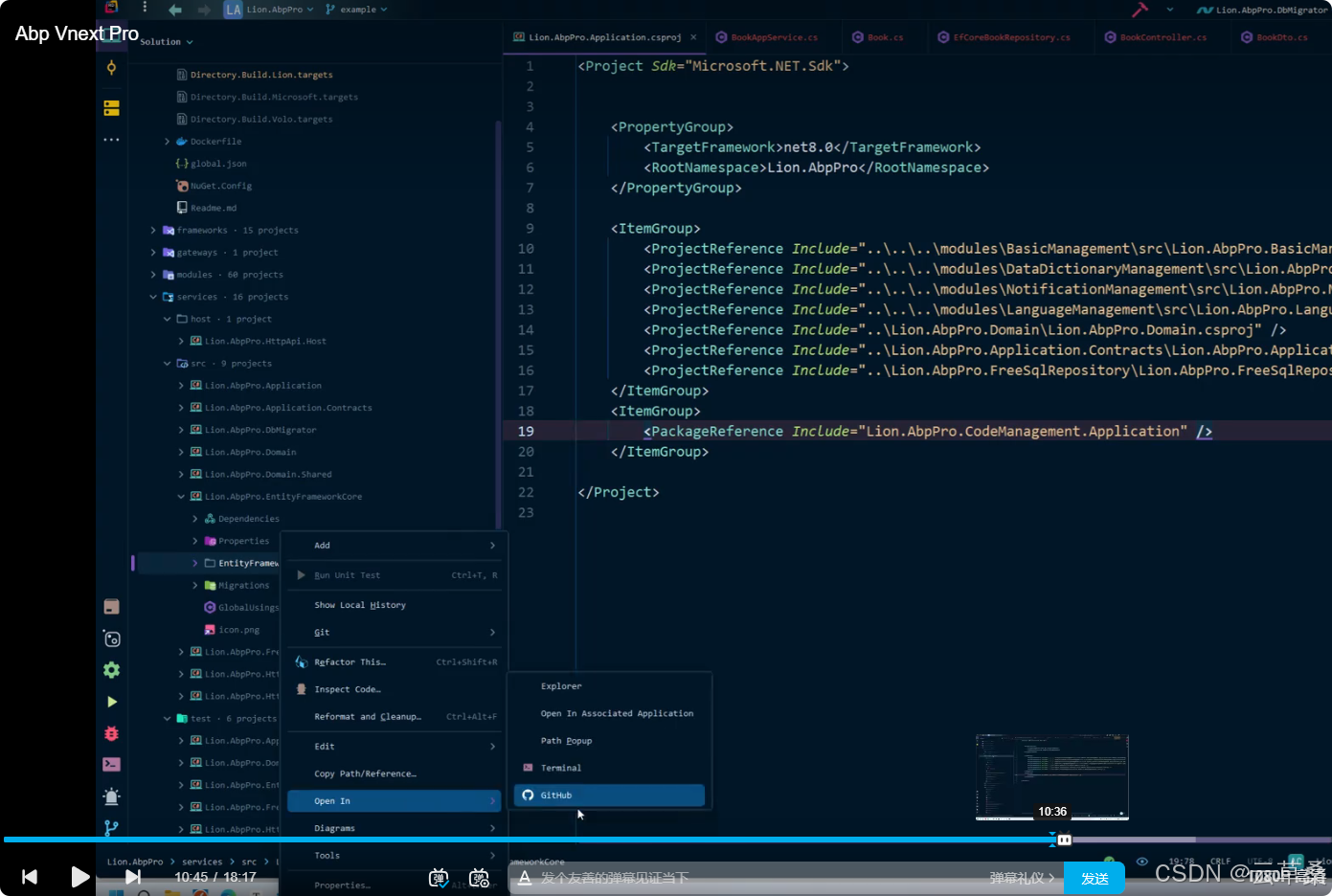Choose Inspect Code menu item
1332x896 pixels.
pos(395,689)
